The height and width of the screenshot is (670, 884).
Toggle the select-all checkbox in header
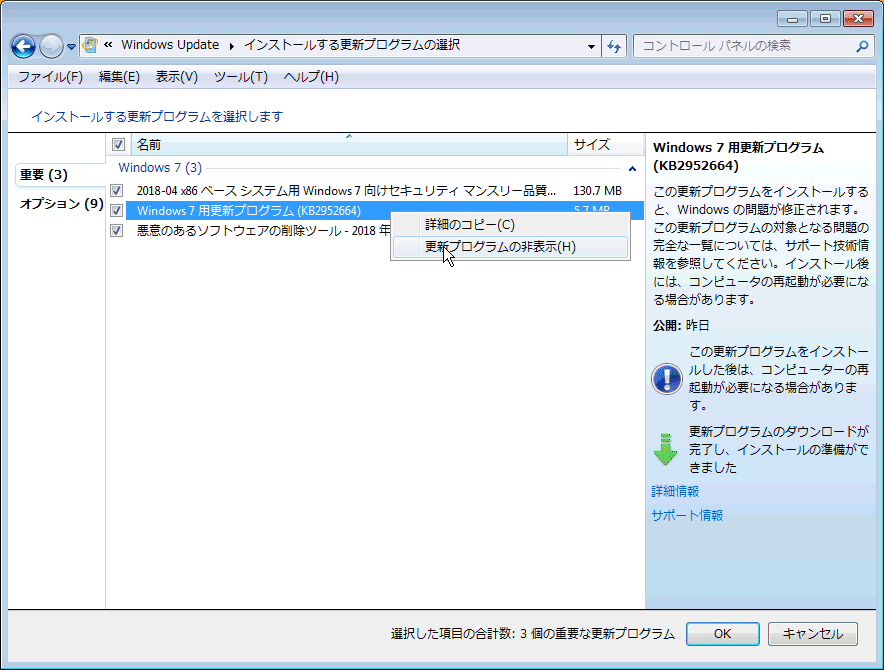tap(118, 144)
